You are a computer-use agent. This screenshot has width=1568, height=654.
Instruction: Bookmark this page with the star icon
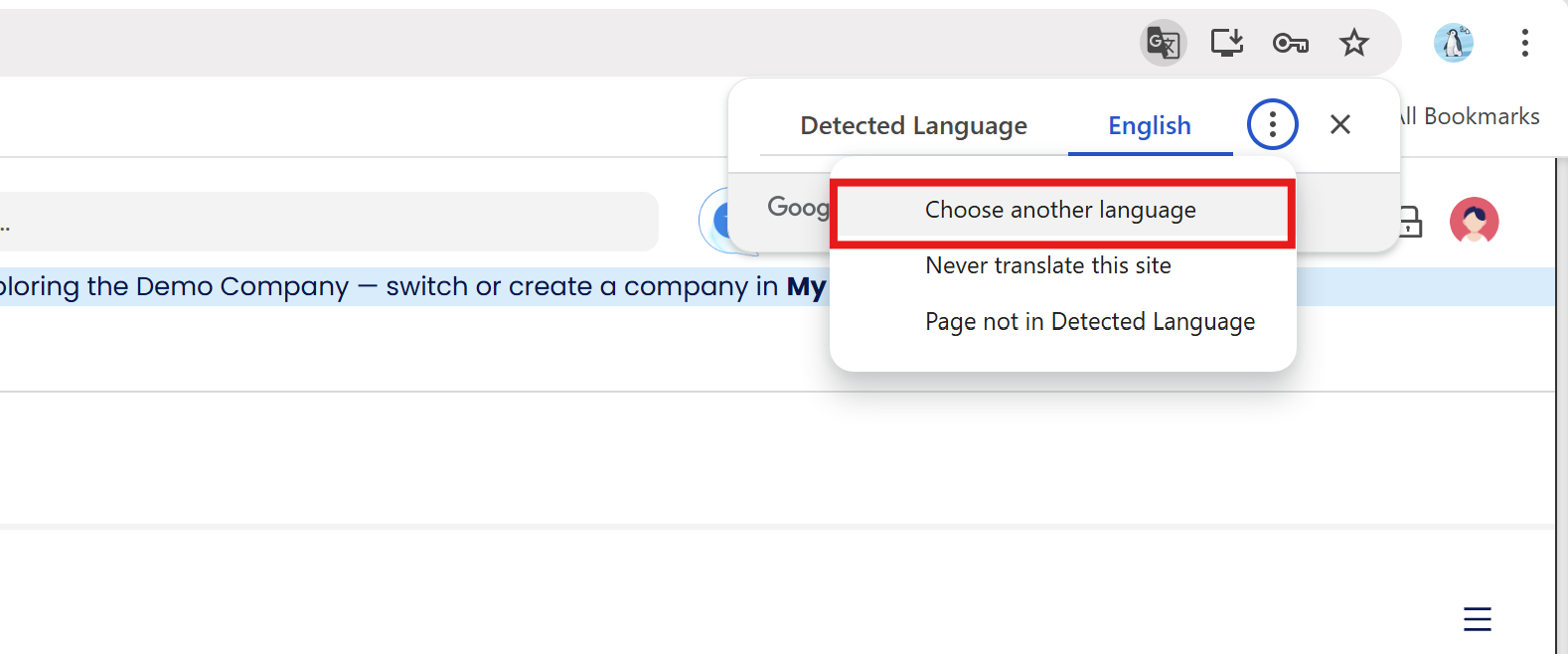point(1353,43)
